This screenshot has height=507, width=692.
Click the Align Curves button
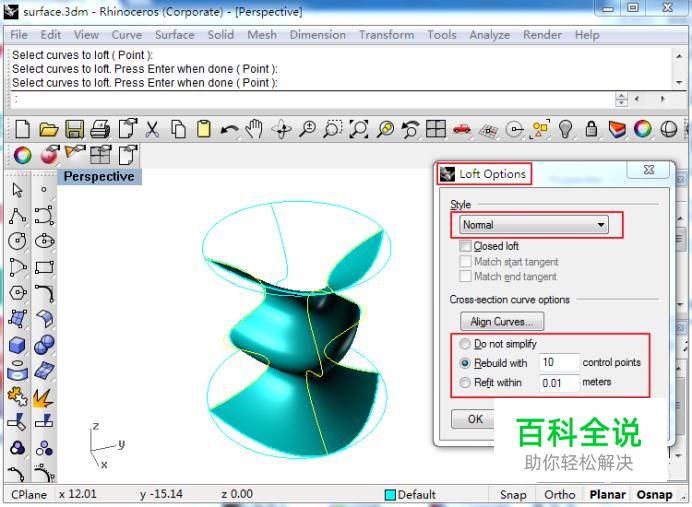click(502, 321)
